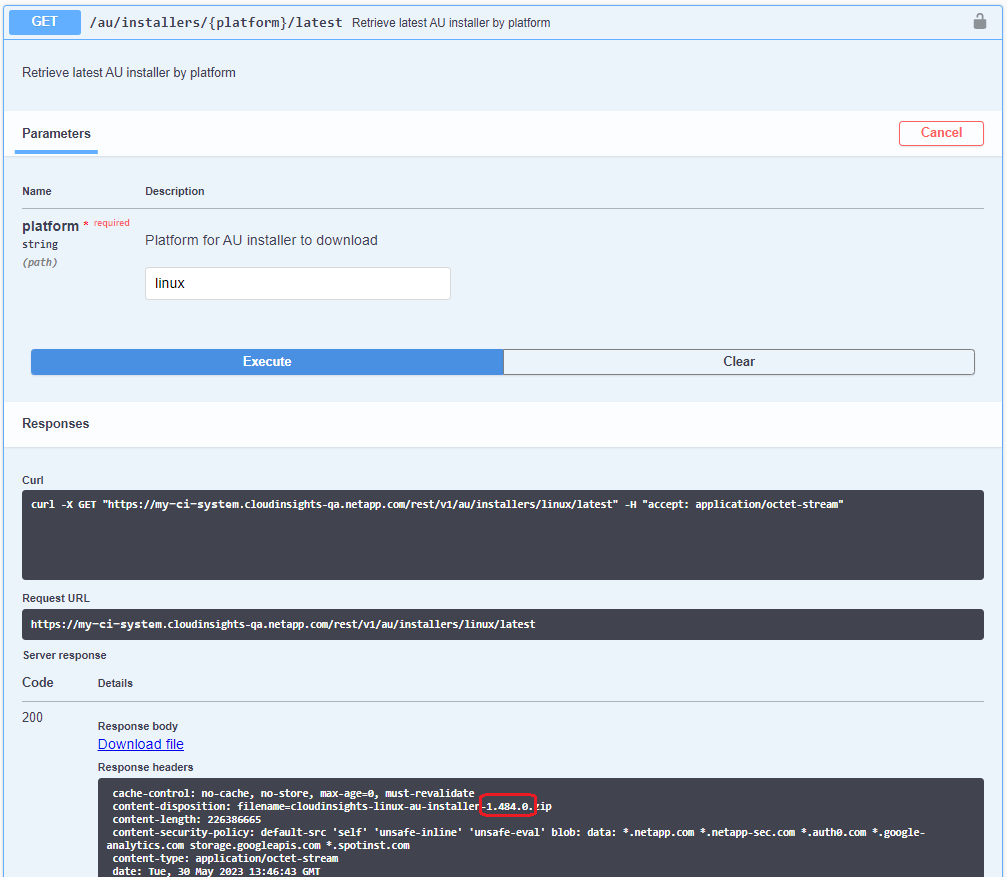Screen dimensions: 1007x877
Task: Click the Request URL code block
Action: point(502,624)
